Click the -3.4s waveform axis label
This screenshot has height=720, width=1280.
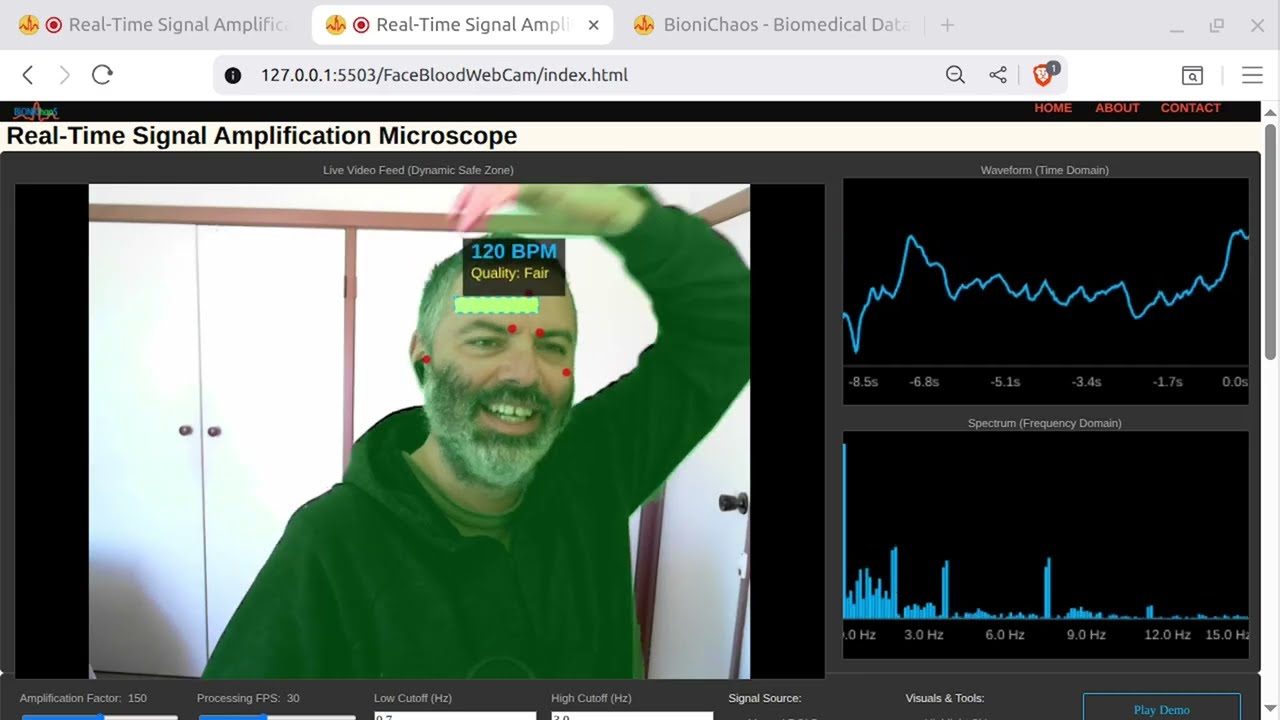[1086, 382]
